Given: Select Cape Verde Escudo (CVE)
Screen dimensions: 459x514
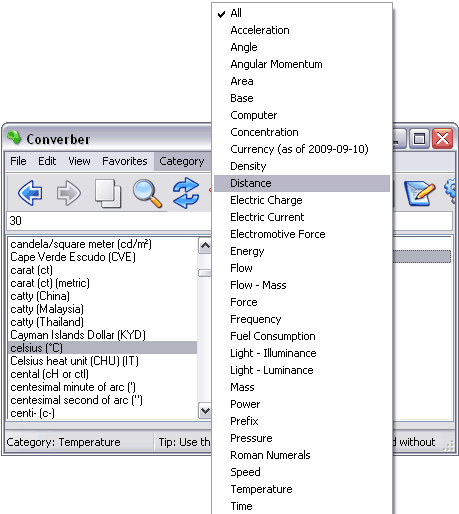Looking at the screenshot, I should coord(102,257).
